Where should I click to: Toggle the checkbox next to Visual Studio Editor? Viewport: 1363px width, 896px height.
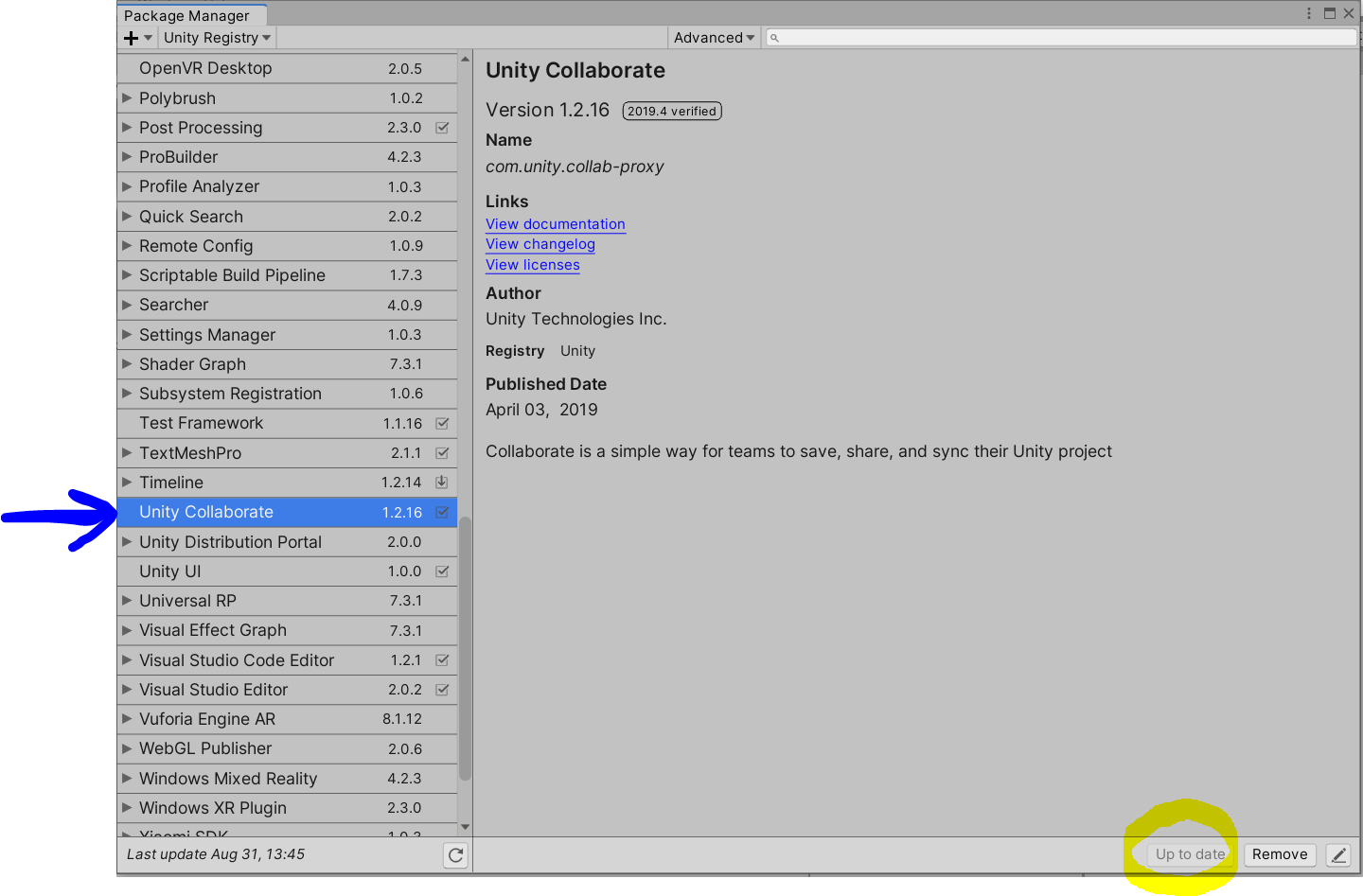[441, 690]
